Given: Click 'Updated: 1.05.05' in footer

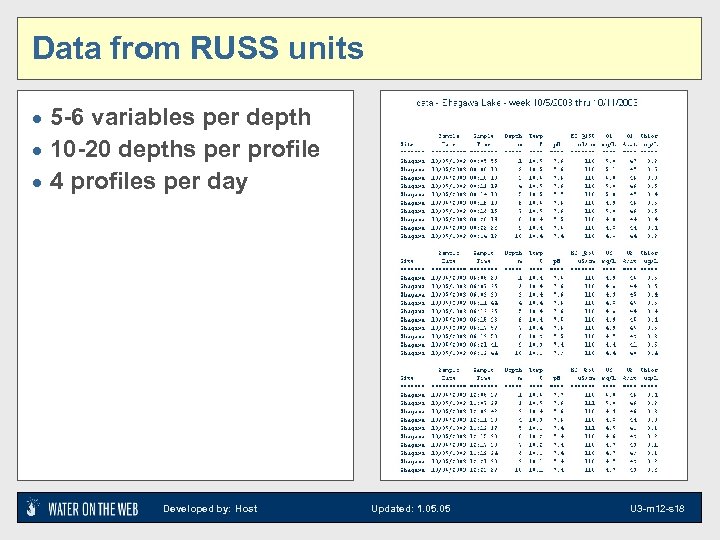Looking at the screenshot, I should 411,508.
